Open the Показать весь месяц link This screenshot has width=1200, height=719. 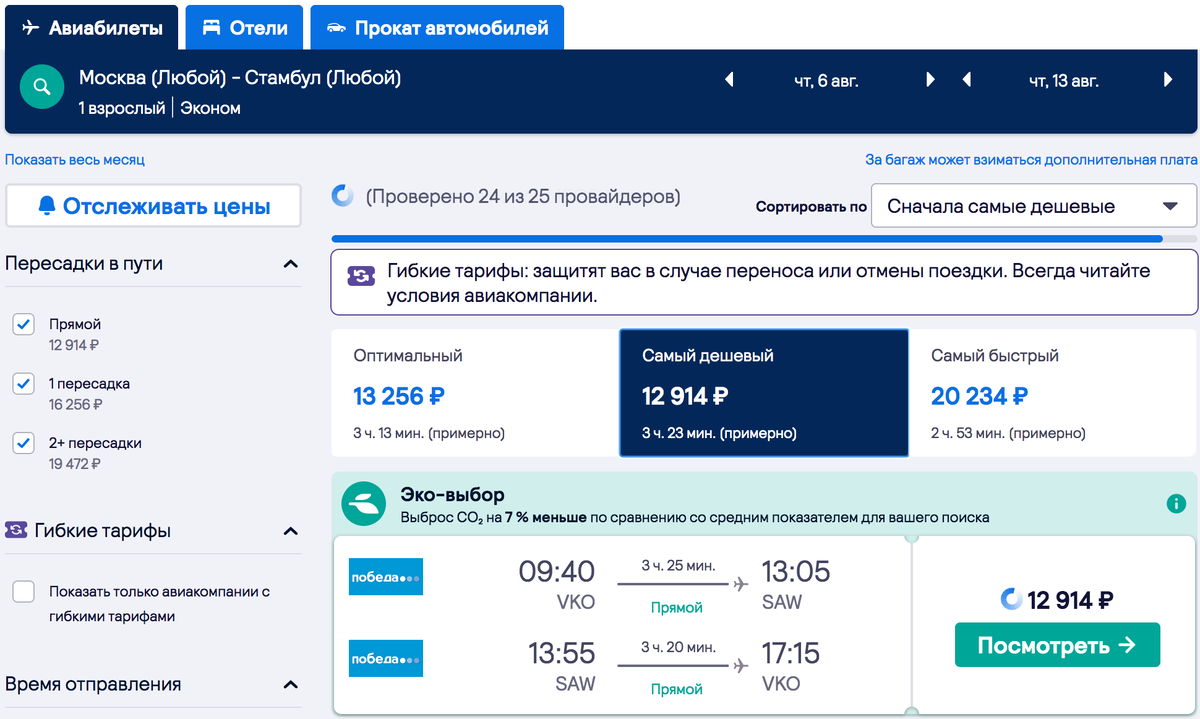[74, 160]
